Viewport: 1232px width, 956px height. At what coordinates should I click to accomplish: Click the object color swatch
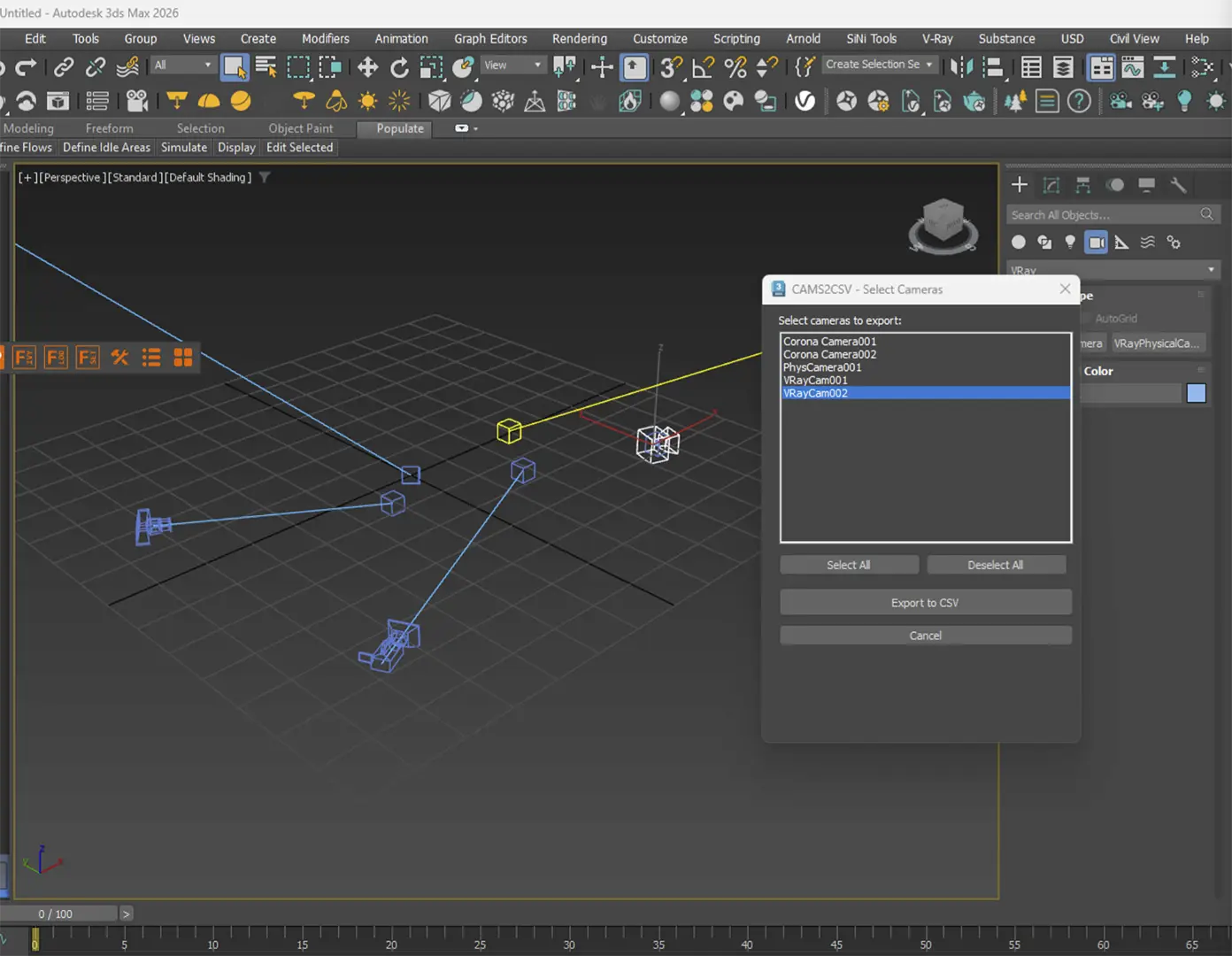tap(1196, 393)
